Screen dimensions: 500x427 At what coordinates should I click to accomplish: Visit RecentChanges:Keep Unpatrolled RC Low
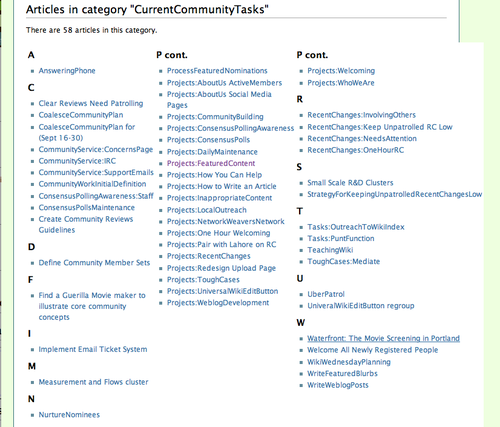point(380,127)
